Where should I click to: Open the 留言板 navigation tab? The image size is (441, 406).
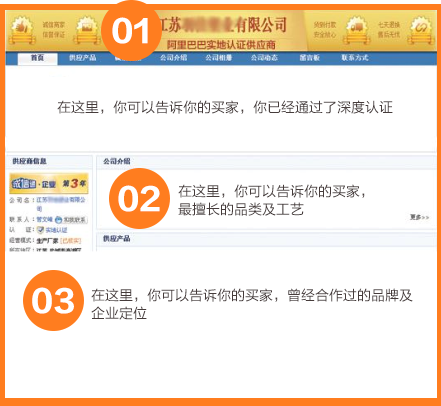tap(309, 58)
